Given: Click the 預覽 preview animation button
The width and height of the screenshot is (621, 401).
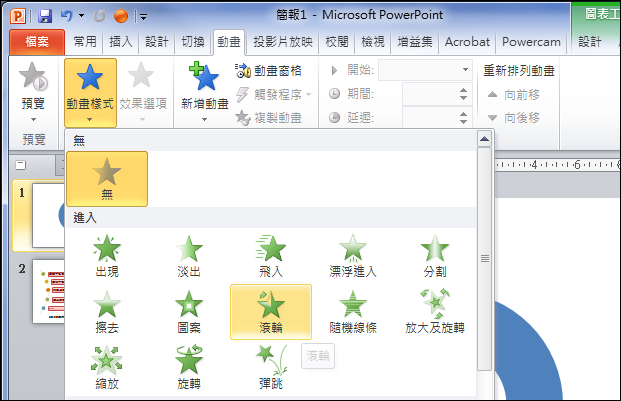Looking at the screenshot, I should pyautogui.click(x=33, y=85).
